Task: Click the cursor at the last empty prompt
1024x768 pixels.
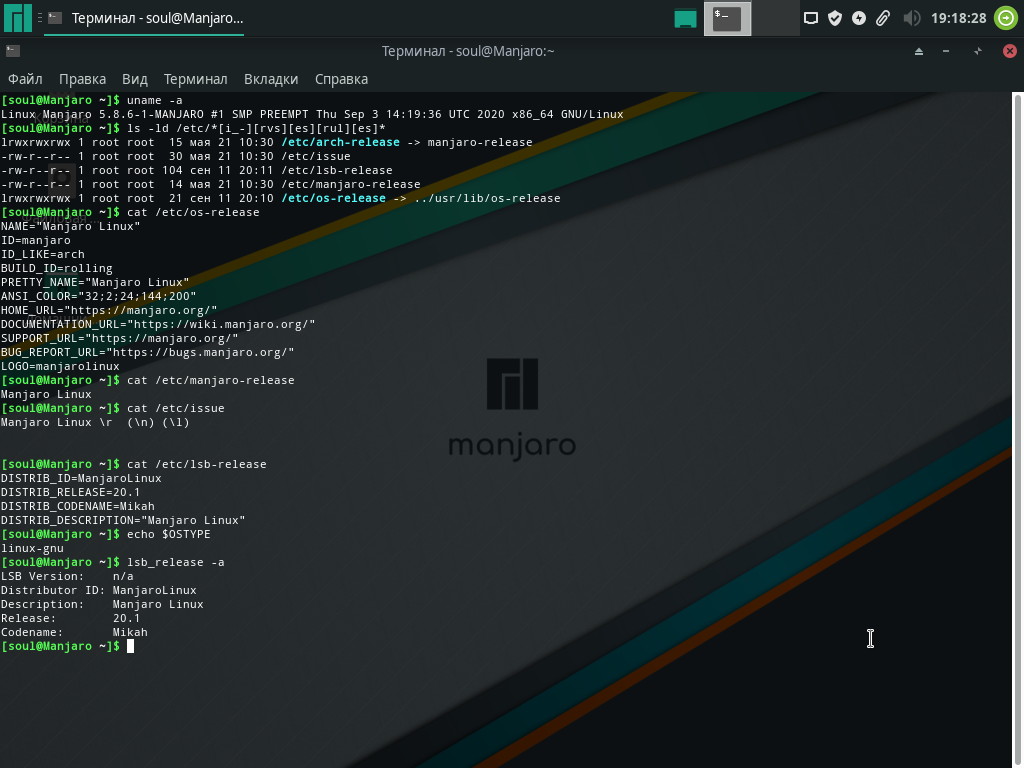Action: tap(131, 646)
